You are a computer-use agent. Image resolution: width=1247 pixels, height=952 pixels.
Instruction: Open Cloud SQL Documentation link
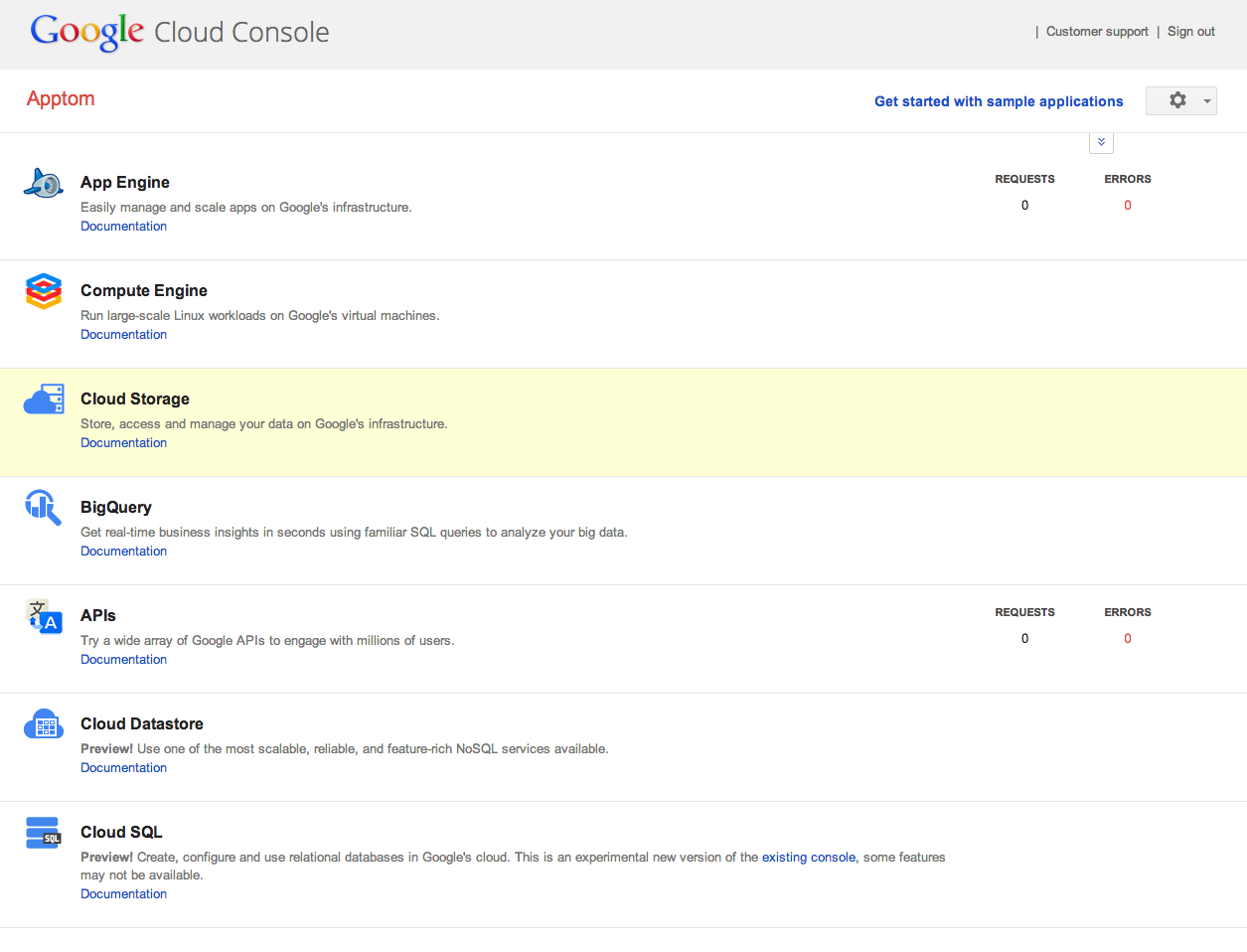[x=123, y=894]
